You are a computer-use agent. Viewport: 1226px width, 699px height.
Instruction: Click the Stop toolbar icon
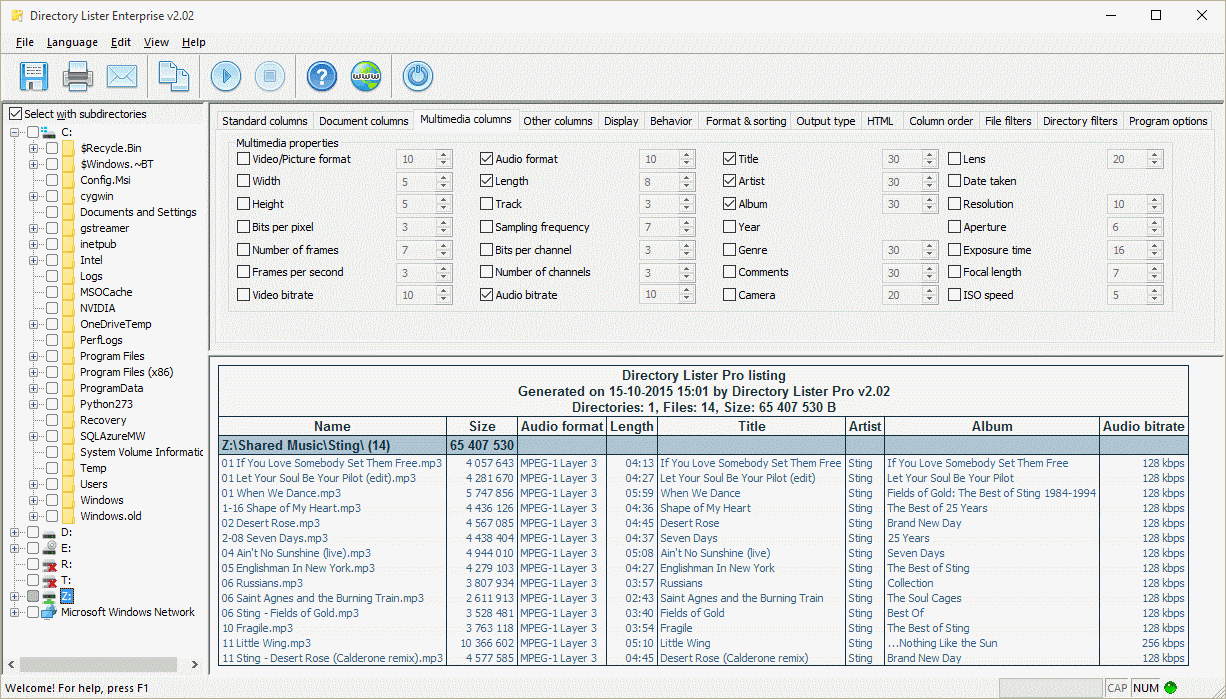270,76
